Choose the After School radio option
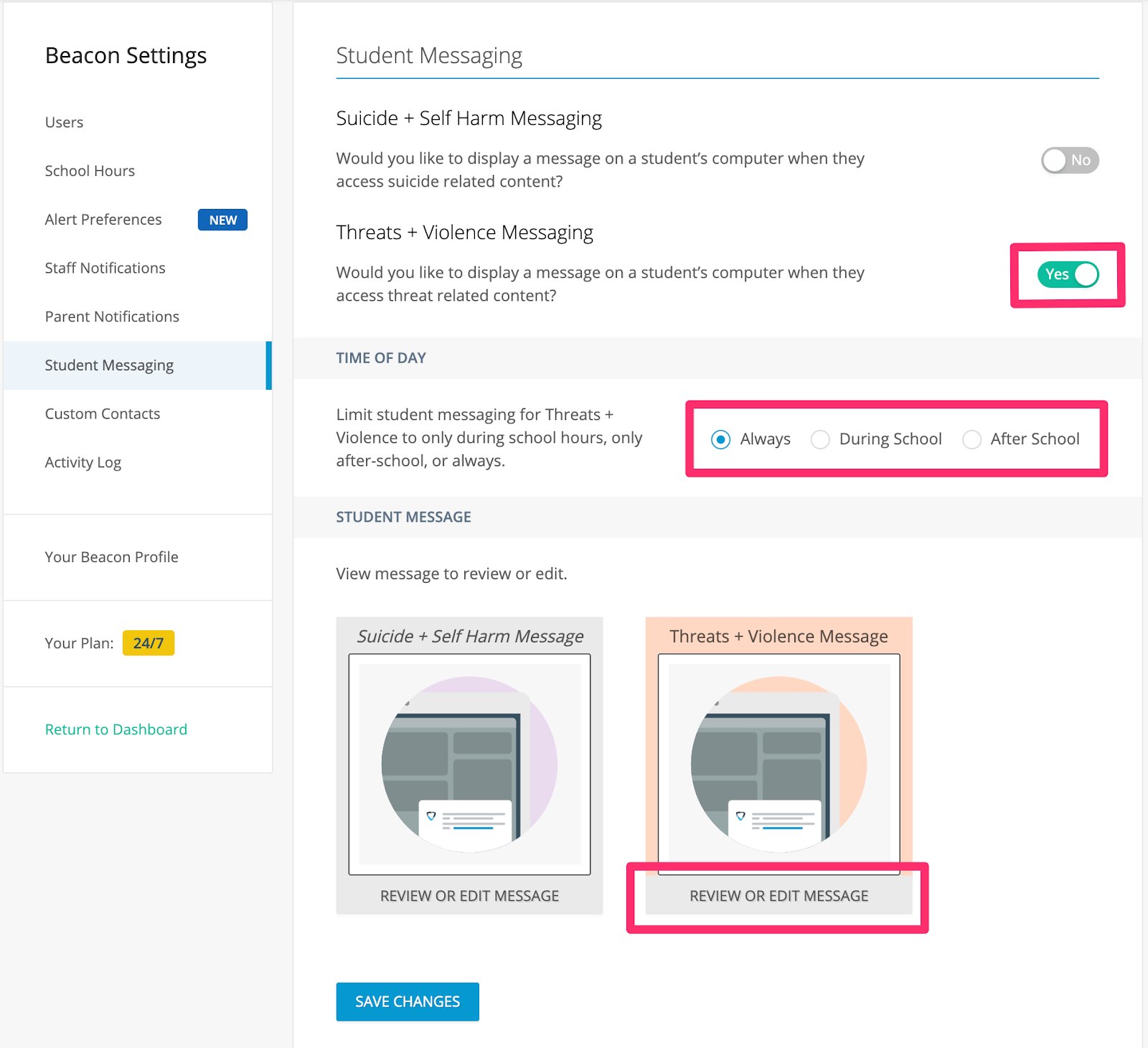Viewport: 1148px width, 1048px height. tap(971, 439)
